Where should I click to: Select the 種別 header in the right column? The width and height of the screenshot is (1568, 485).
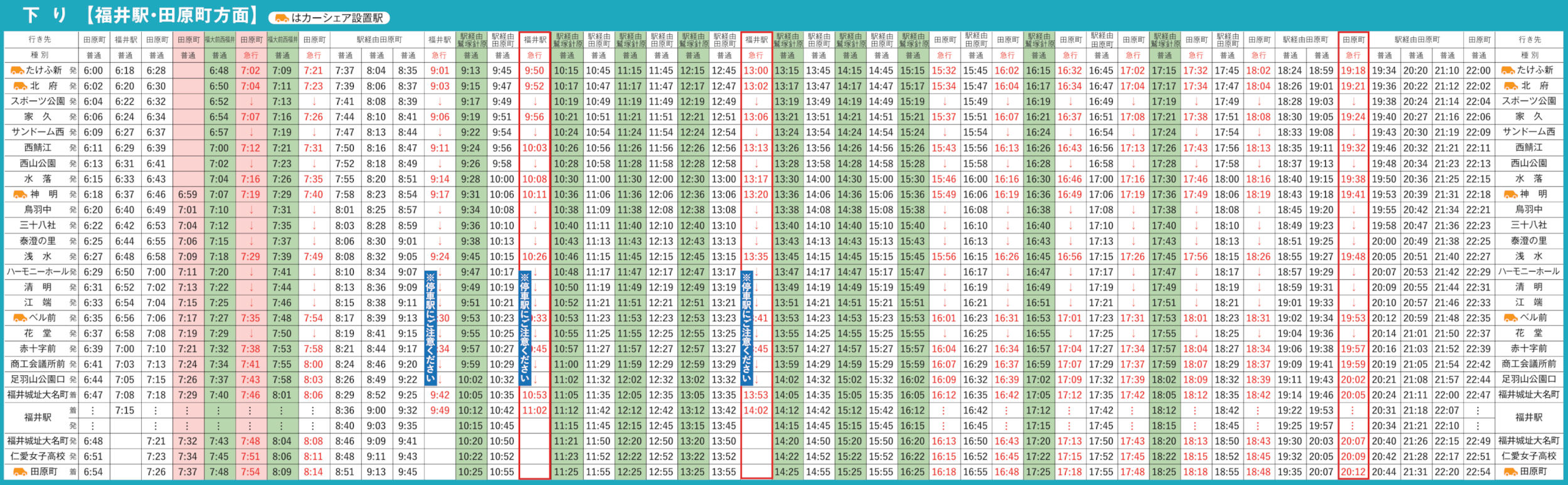(1529, 55)
